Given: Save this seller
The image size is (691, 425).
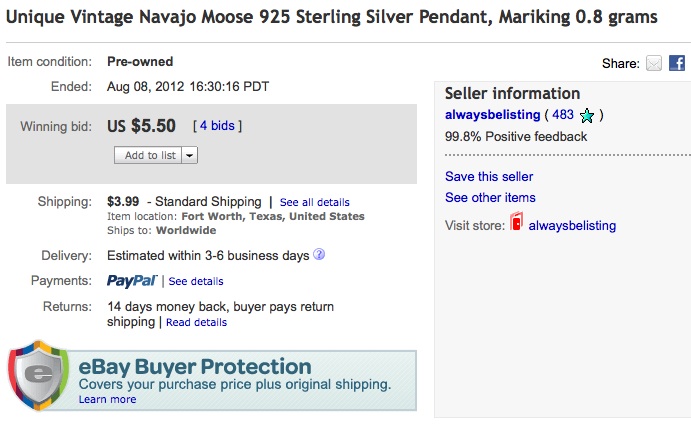Looking at the screenshot, I should click(x=489, y=176).
